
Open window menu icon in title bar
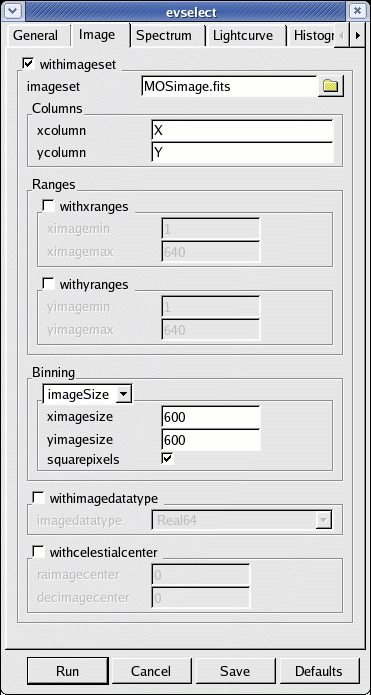click(14, 11)
